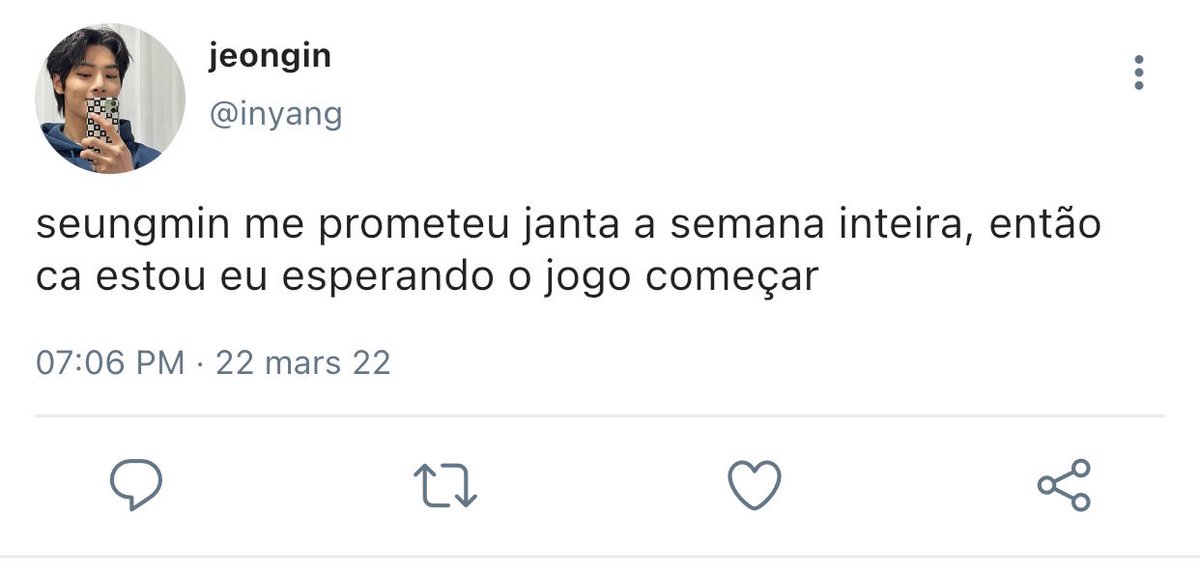The width and height of the screenshot is (1200, 574).
Task: Retweet the post with the arrows icon
Action: [x=446, y=486]
